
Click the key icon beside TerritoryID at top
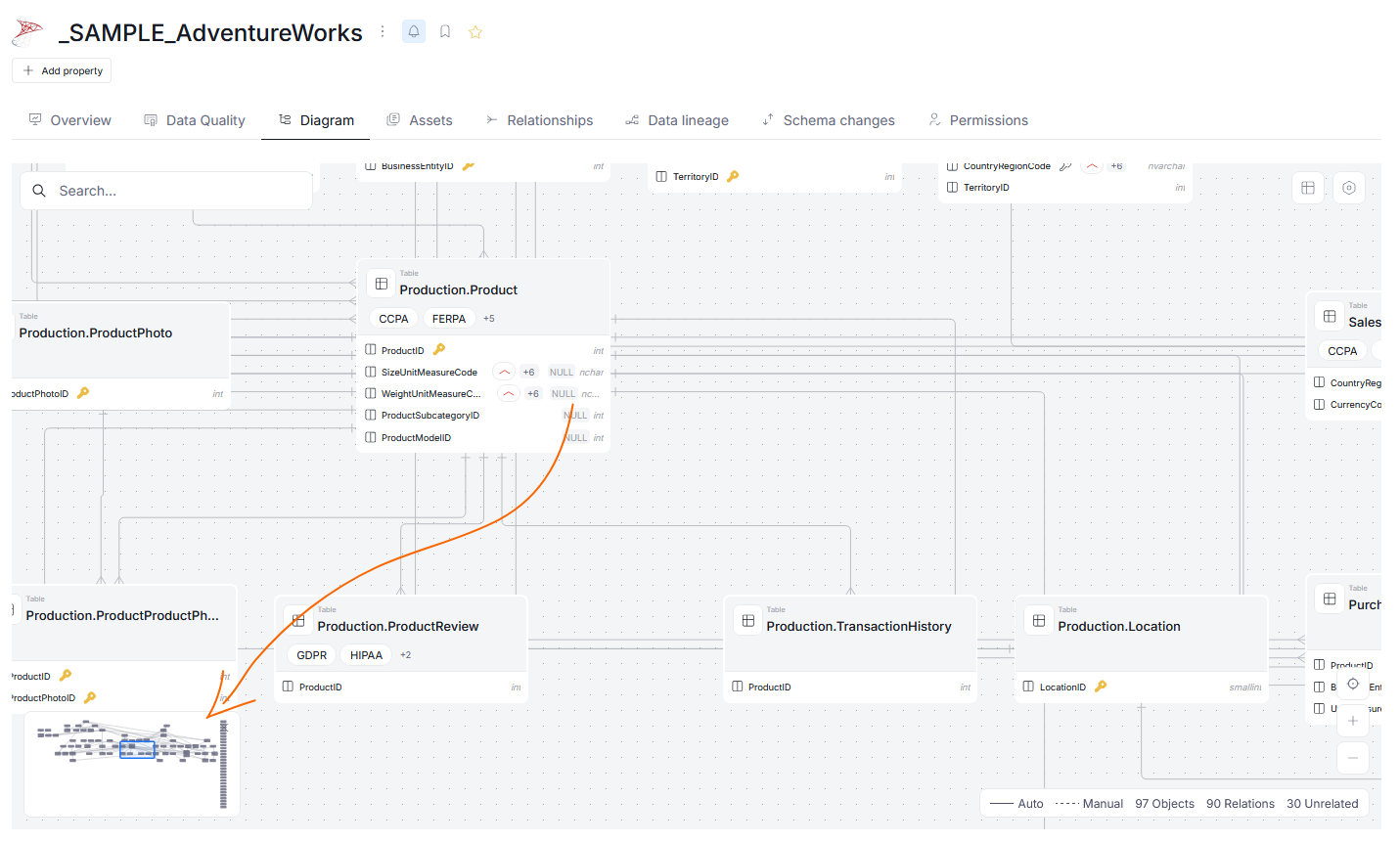pyautogui.click(x=733, y=176)
